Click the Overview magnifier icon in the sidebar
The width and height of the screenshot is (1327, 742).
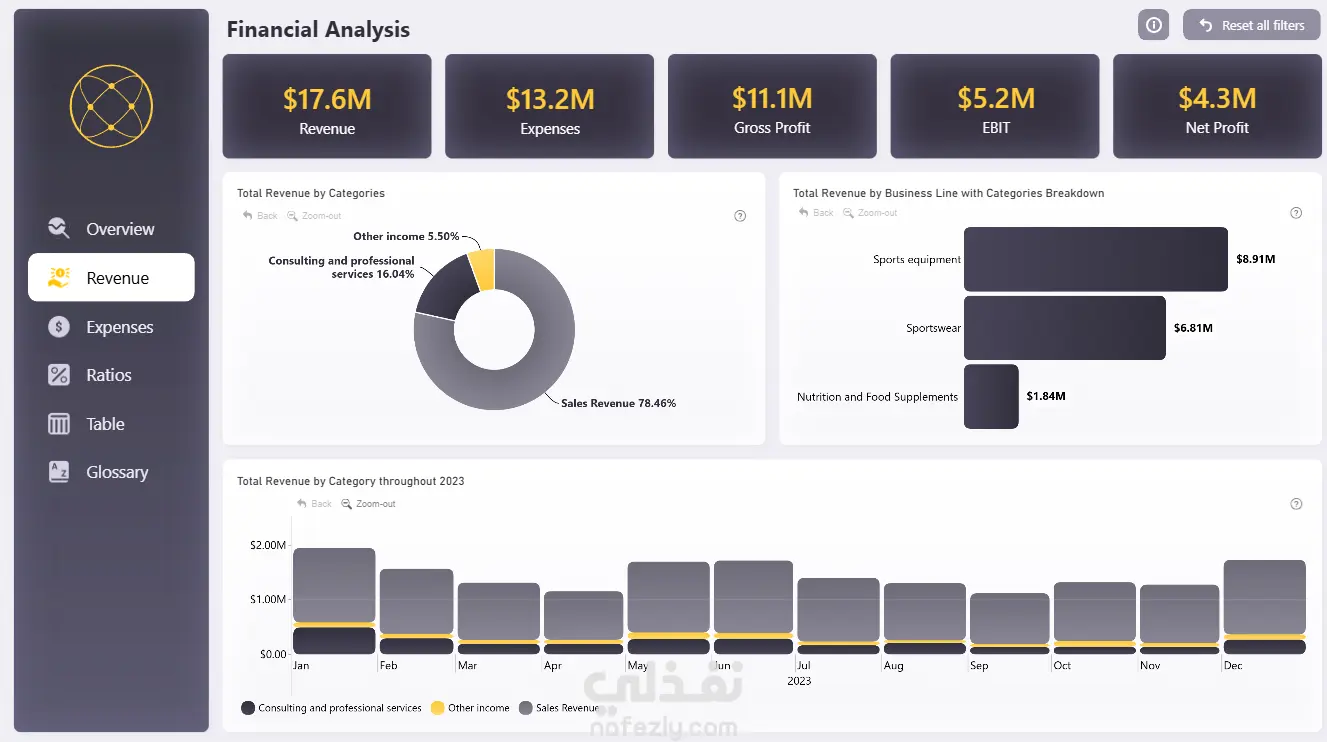[x=59, y=229]
